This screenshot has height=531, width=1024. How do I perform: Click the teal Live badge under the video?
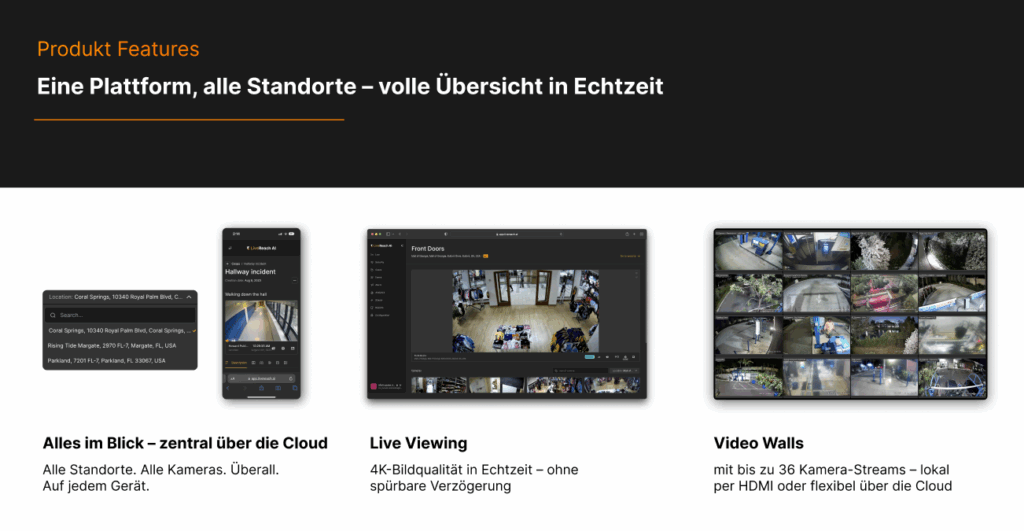point(590,357)
